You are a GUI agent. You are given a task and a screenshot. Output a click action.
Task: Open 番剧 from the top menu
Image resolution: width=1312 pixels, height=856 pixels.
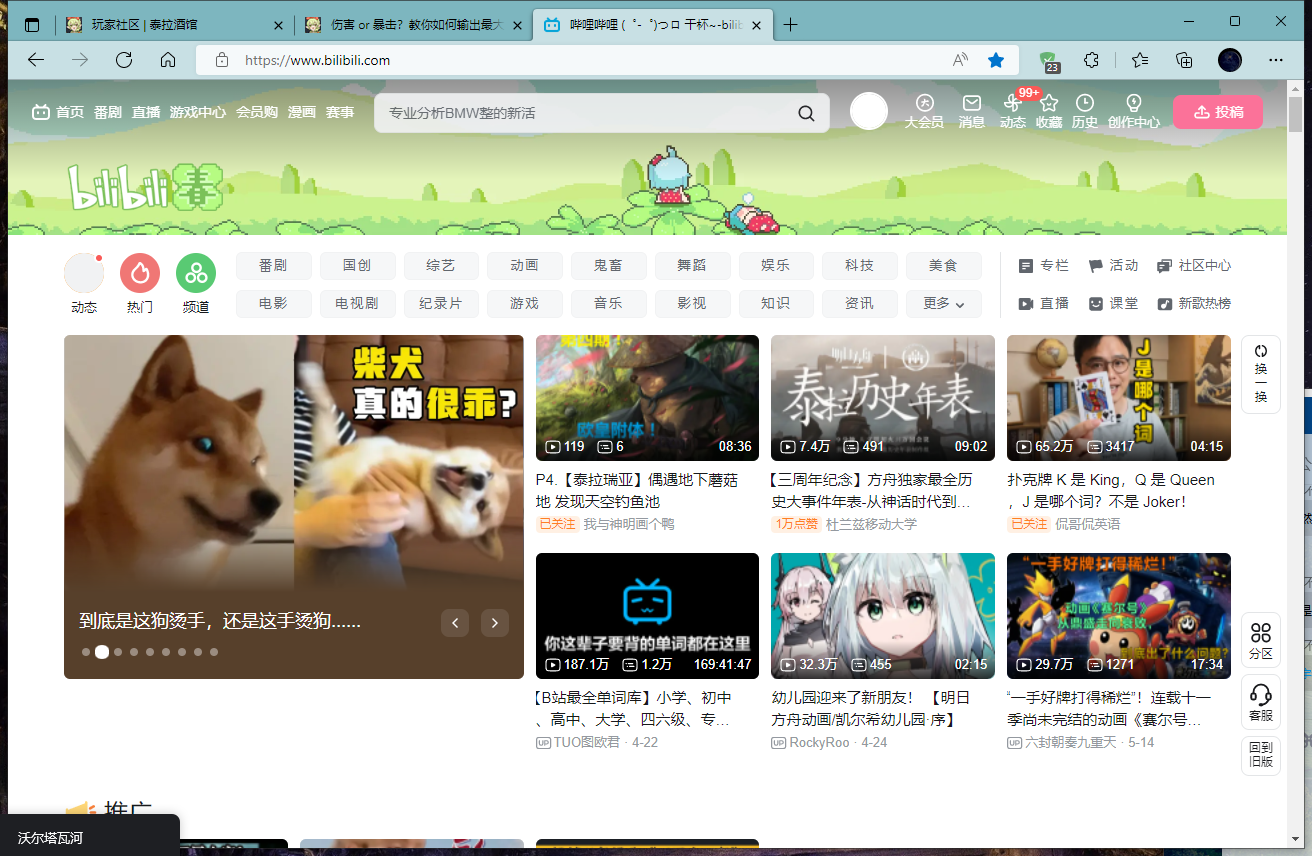coord(106,112)
